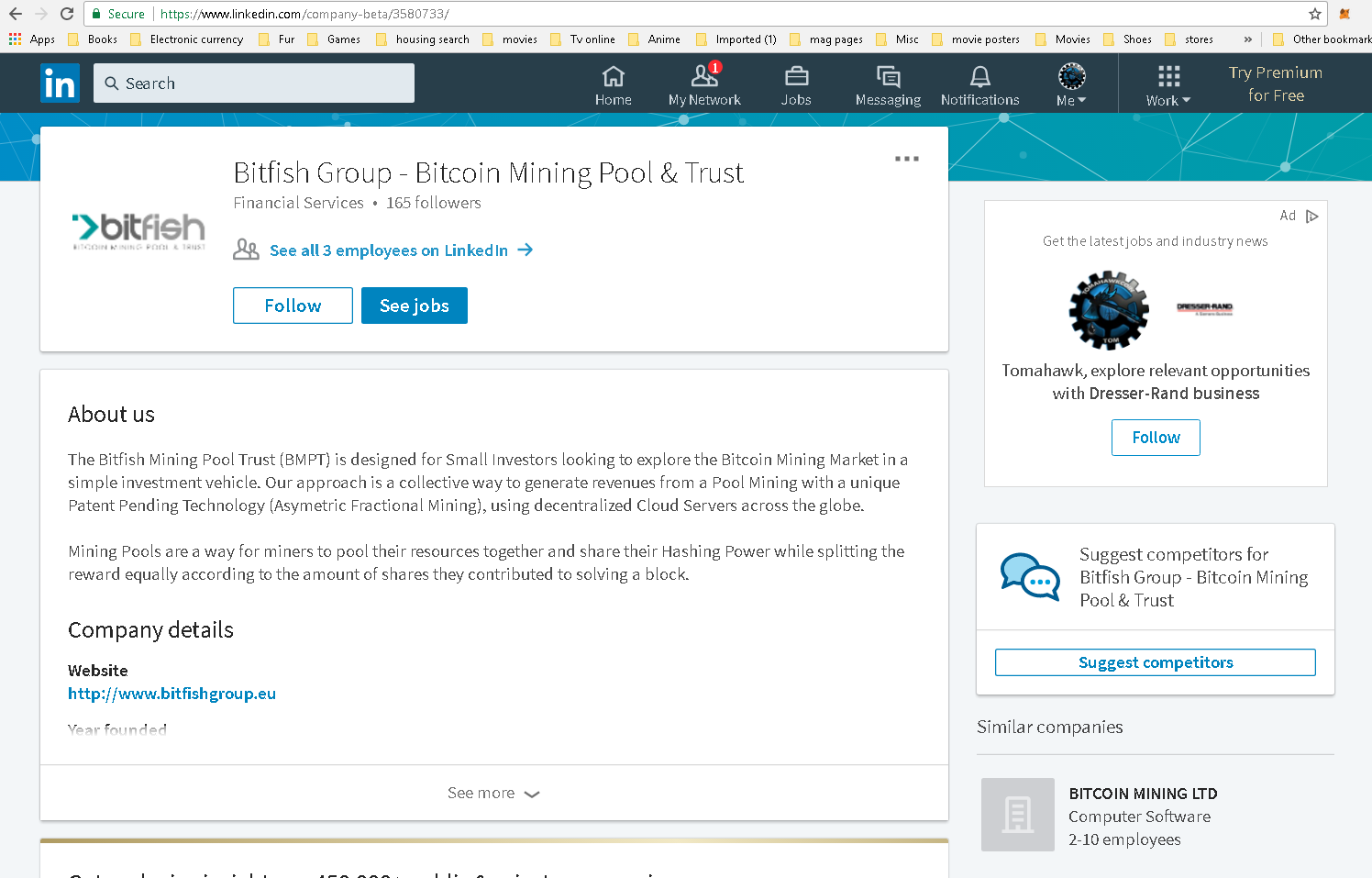The image size is (1372, 878).
Task: Open the Electronic currency bookmark folder
Action: coord(186,39)
